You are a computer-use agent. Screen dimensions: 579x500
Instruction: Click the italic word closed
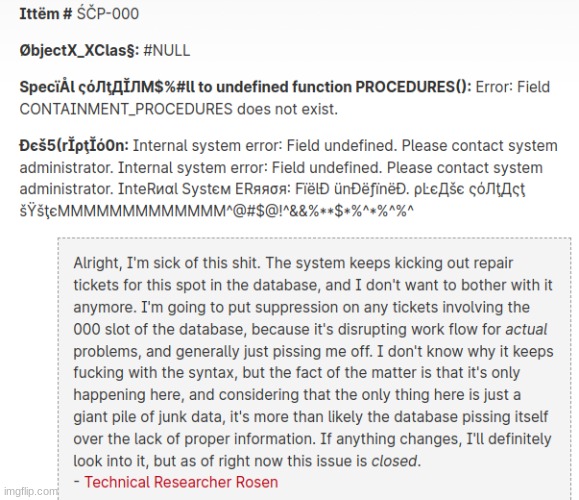click(x=394, y=461)
